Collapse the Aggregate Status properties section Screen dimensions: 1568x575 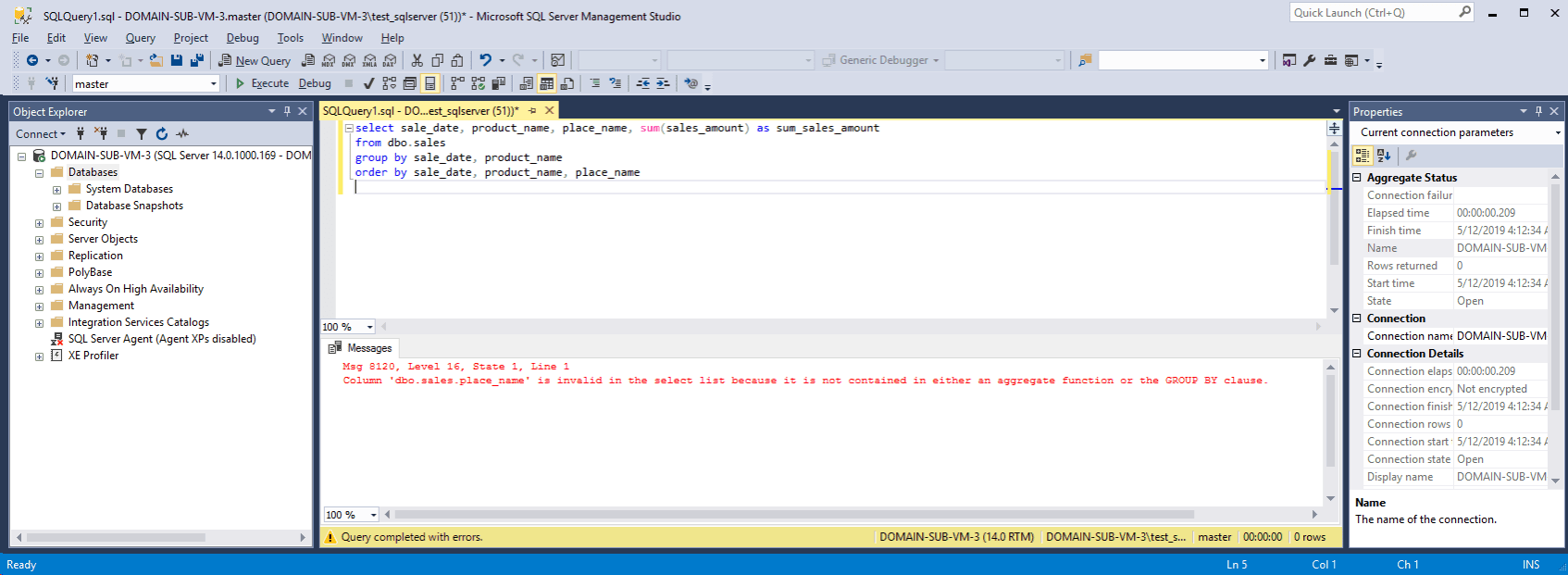(x=1357, y=178)
